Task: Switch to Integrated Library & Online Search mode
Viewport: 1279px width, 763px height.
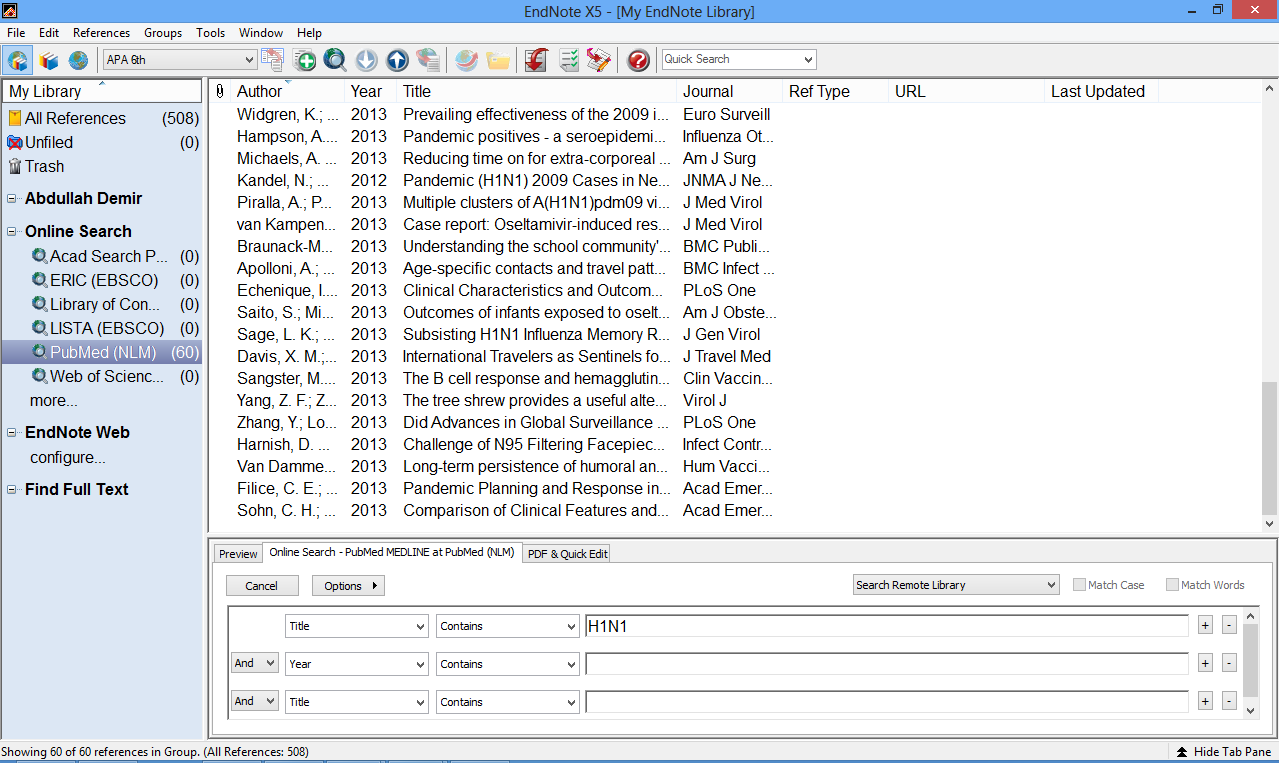Action: point(17,60)
